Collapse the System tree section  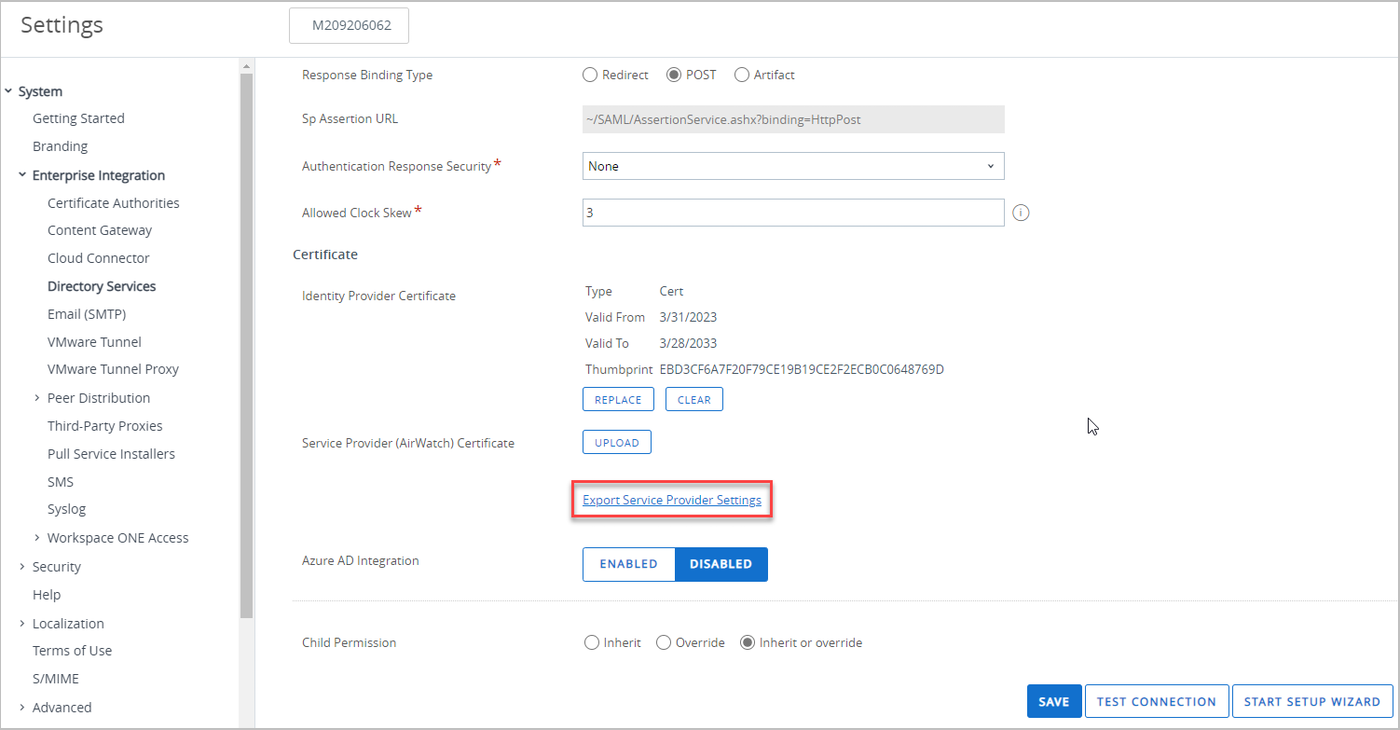(x=8, y=92)
